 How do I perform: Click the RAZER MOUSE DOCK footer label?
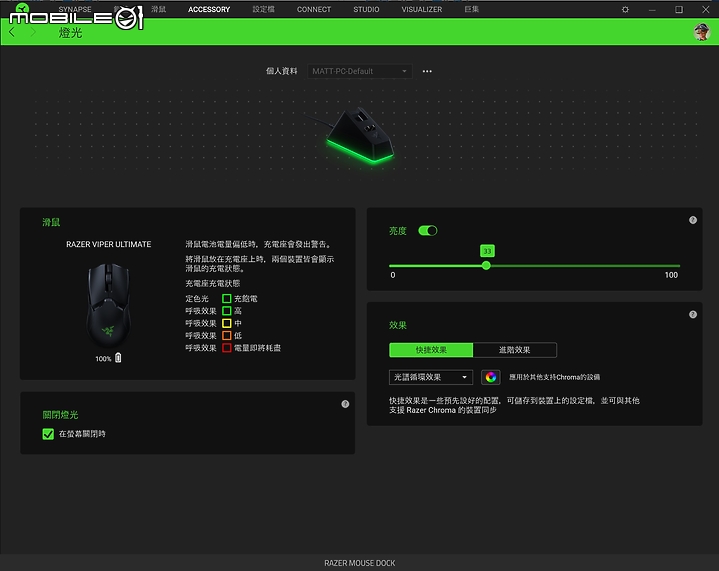[x=360, y=563]
